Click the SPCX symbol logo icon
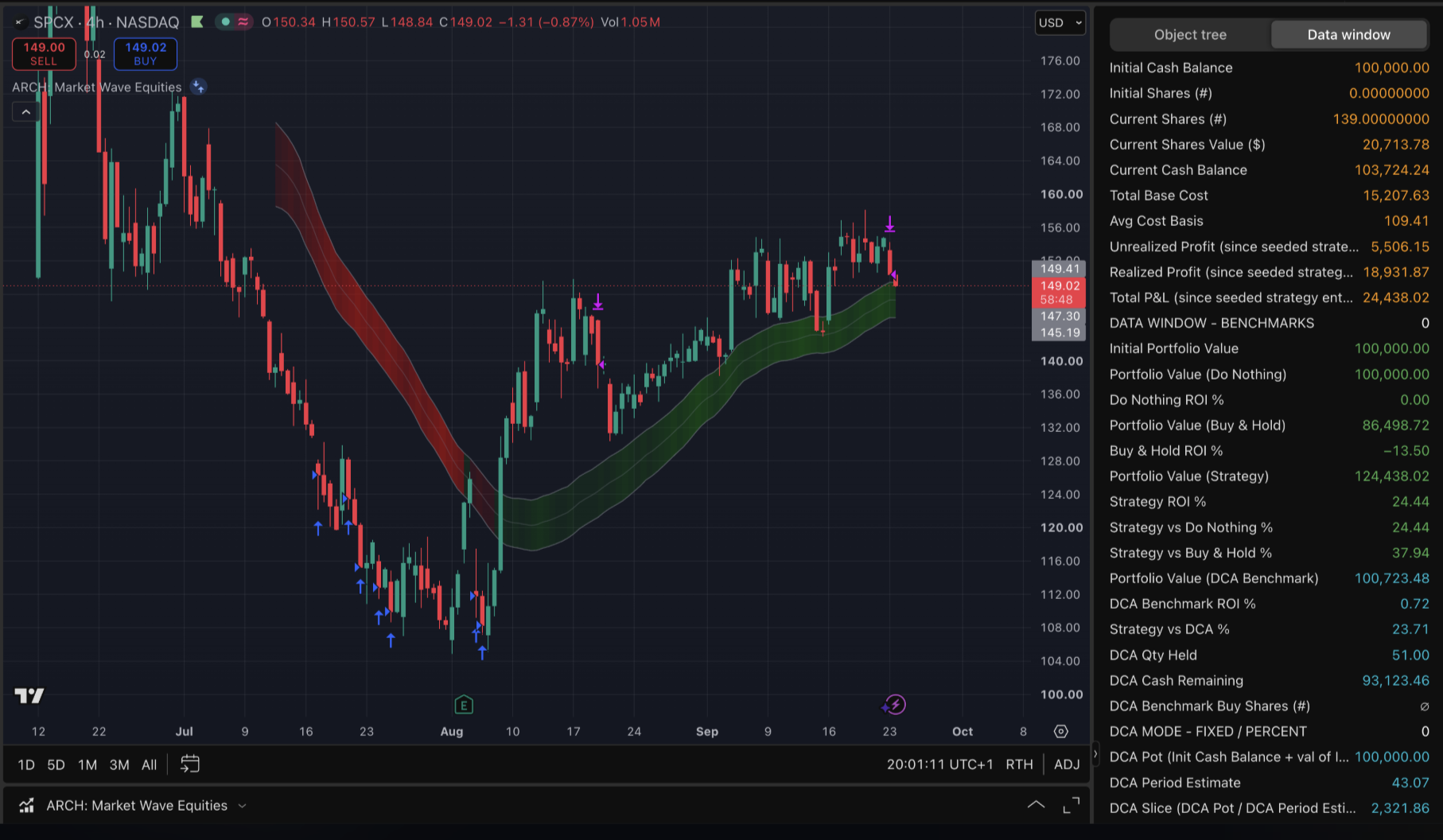Viewport: 1443px width, 840px height. click(20, 22)
